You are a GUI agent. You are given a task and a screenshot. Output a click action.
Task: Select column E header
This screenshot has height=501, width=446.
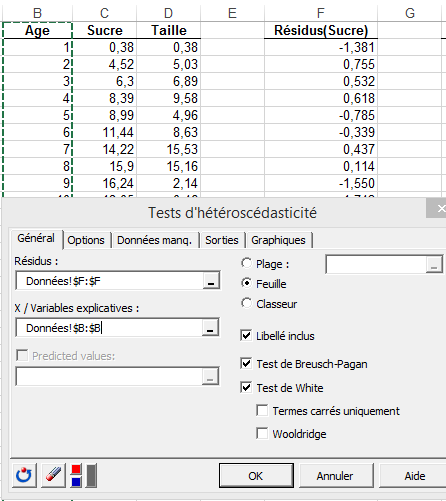tap(233, 13)
